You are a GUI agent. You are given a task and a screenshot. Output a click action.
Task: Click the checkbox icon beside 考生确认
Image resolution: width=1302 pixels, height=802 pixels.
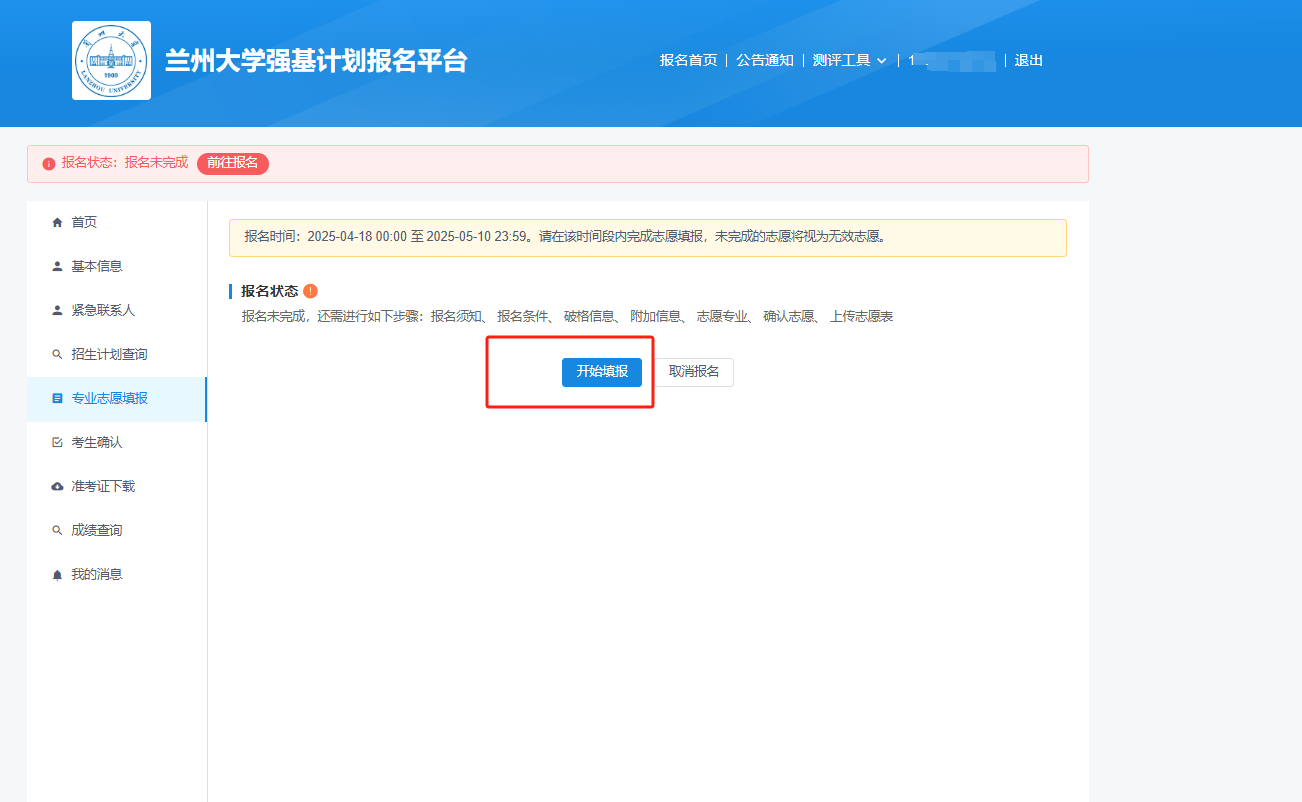coord(57,443)
